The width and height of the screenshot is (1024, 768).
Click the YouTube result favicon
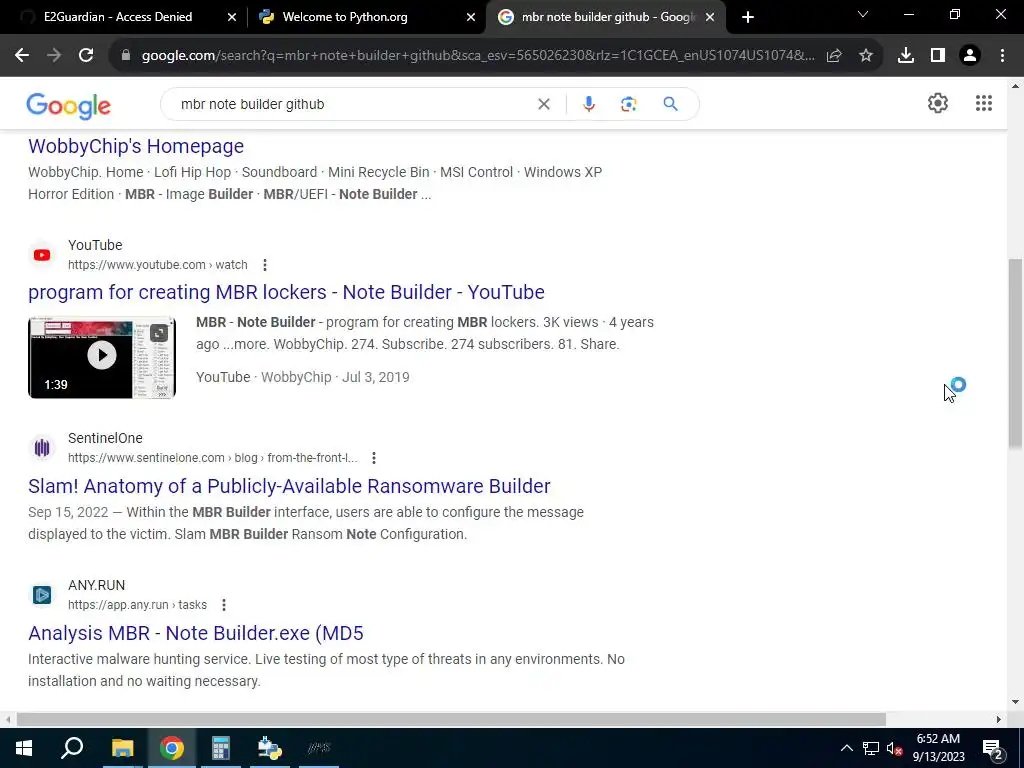click(x=42, y=255)
